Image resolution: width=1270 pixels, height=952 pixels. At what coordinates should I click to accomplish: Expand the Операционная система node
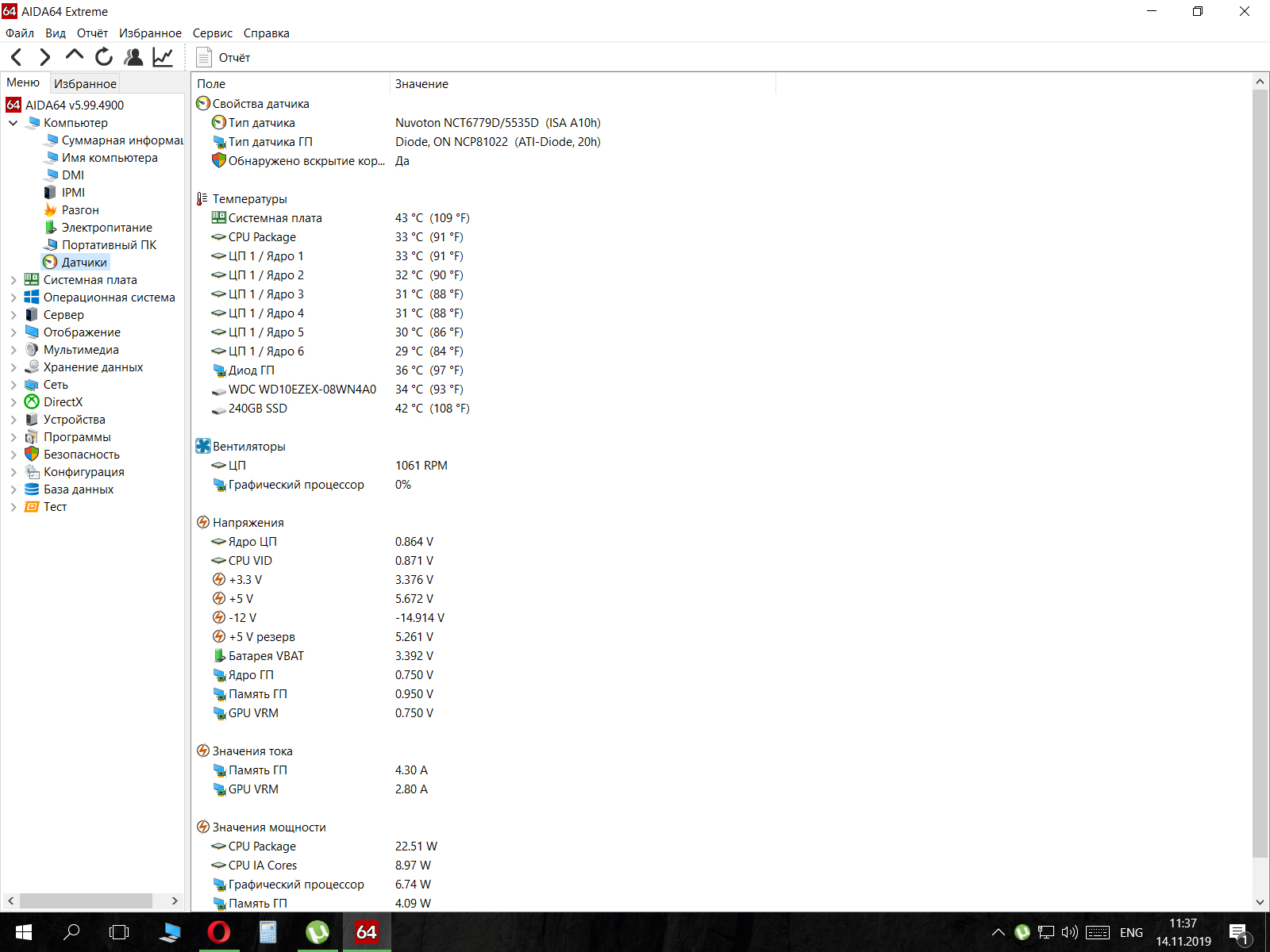(13, 297)
